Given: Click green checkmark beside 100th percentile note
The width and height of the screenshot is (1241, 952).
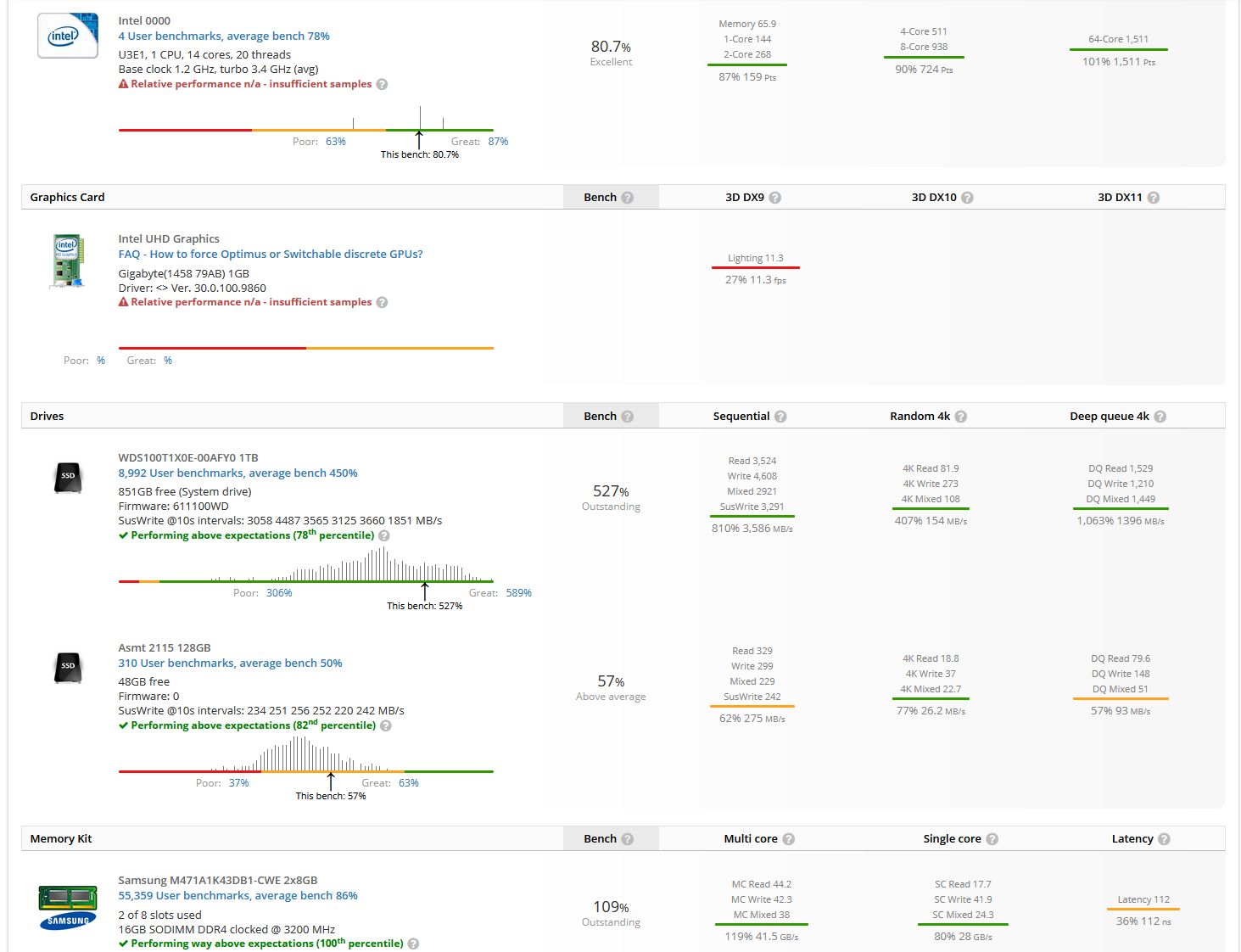Looking at the screenshot, I should [124, 943].
